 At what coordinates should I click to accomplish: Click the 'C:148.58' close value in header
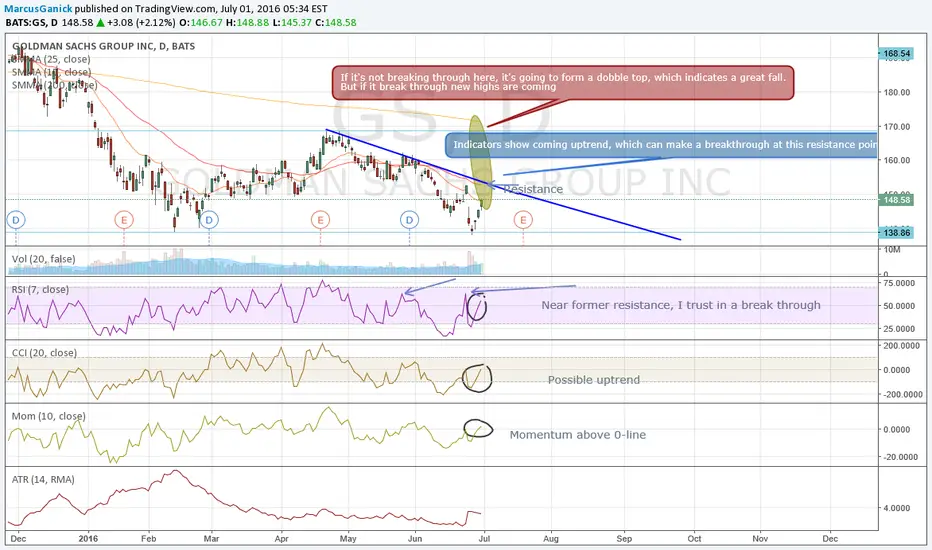336,23
